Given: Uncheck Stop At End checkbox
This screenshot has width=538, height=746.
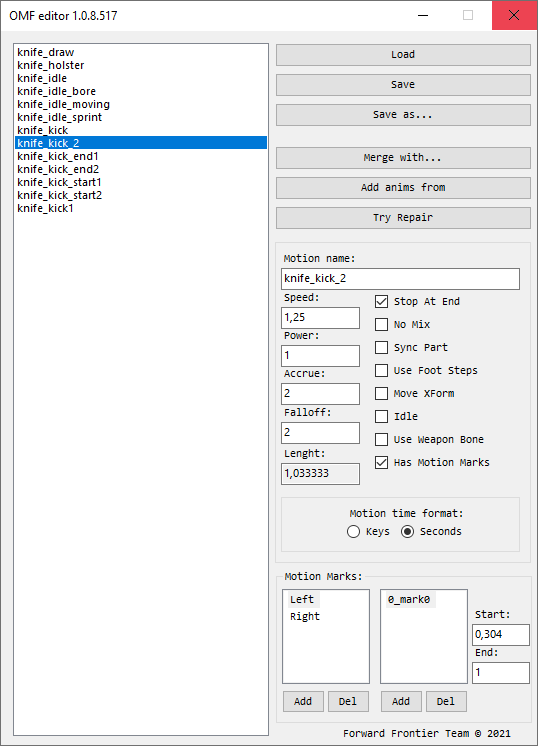Looking at the screenshot, I should tap(381, 301).
